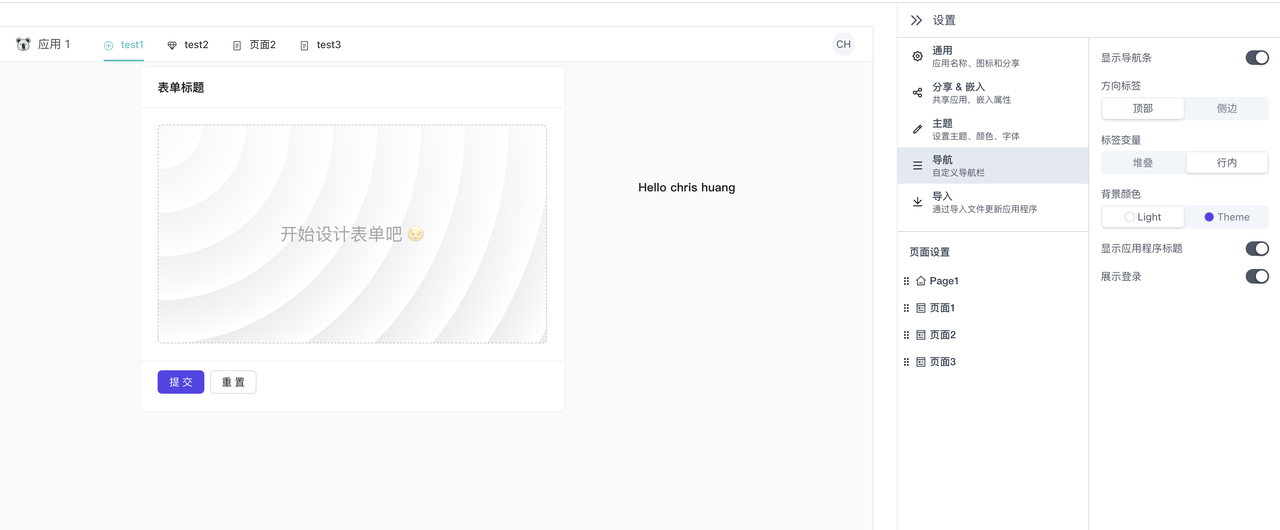Click the drag handle for 页面3
Viewport: 1280px width, 530px height.
907,362
